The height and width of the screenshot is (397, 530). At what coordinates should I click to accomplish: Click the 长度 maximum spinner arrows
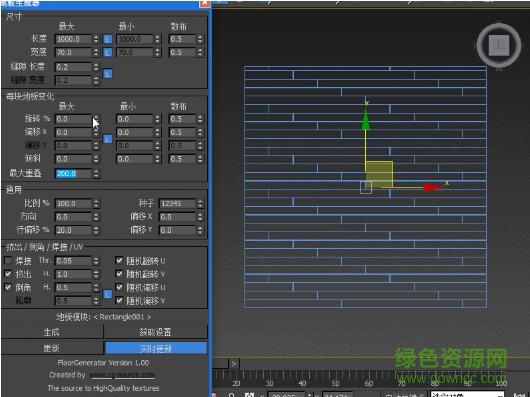(96, 39)
